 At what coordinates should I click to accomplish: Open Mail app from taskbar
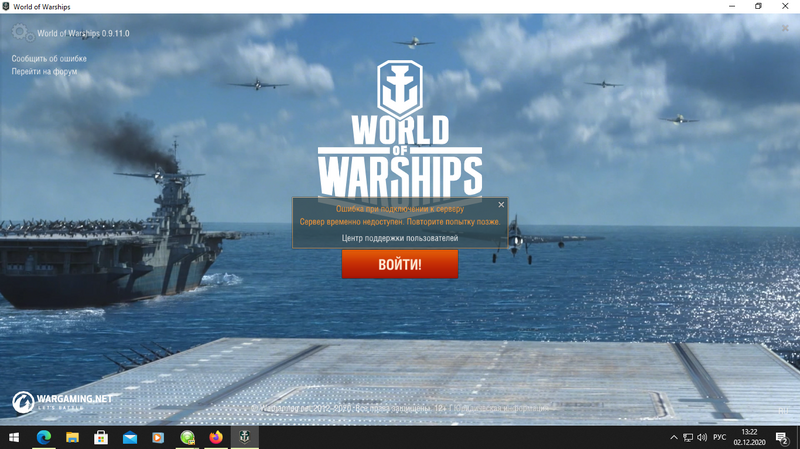pyautogui.click(x=130, y=438)
